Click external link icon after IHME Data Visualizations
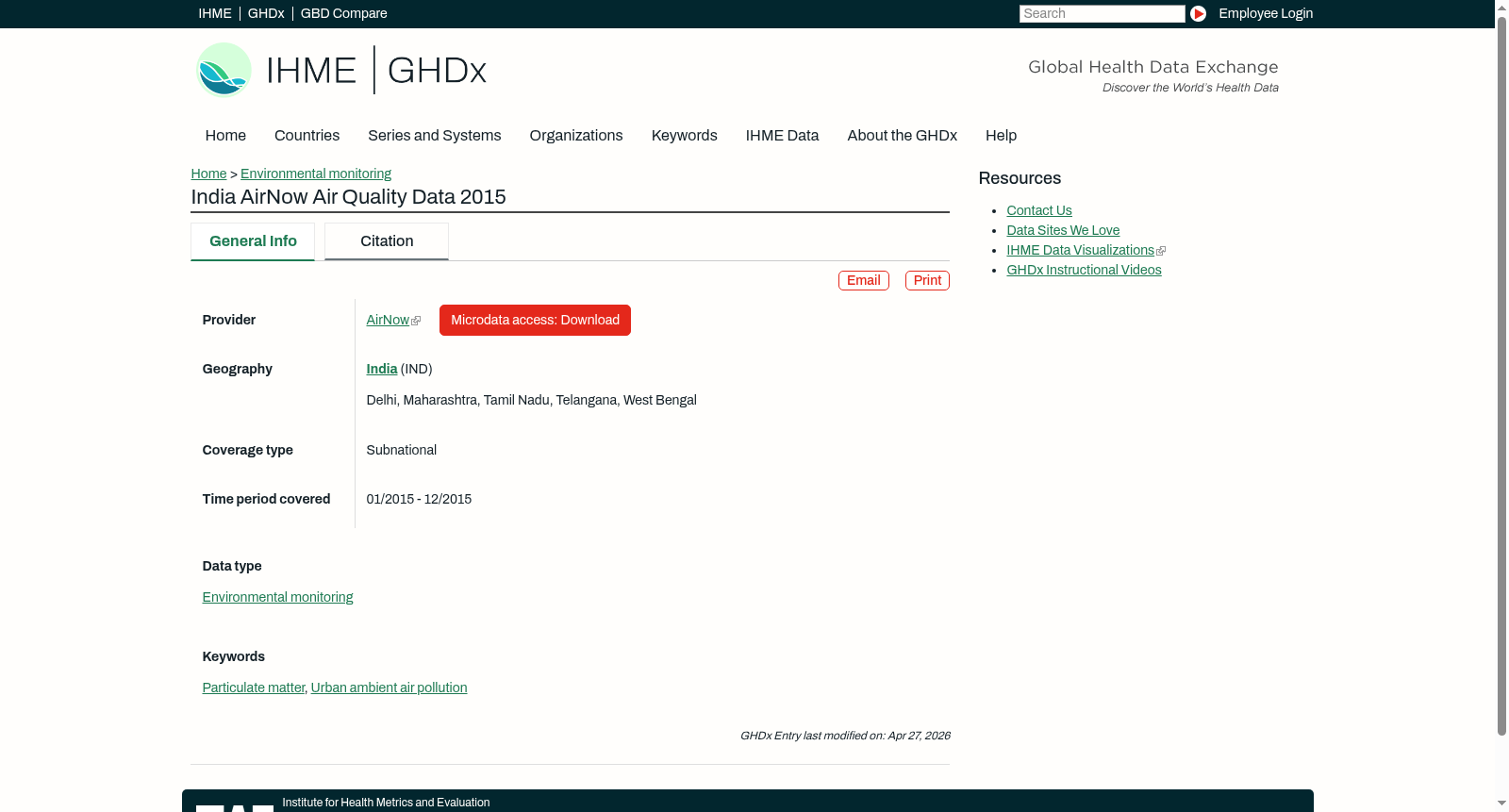The image size is (1509, 812). tap(1161, 251)
